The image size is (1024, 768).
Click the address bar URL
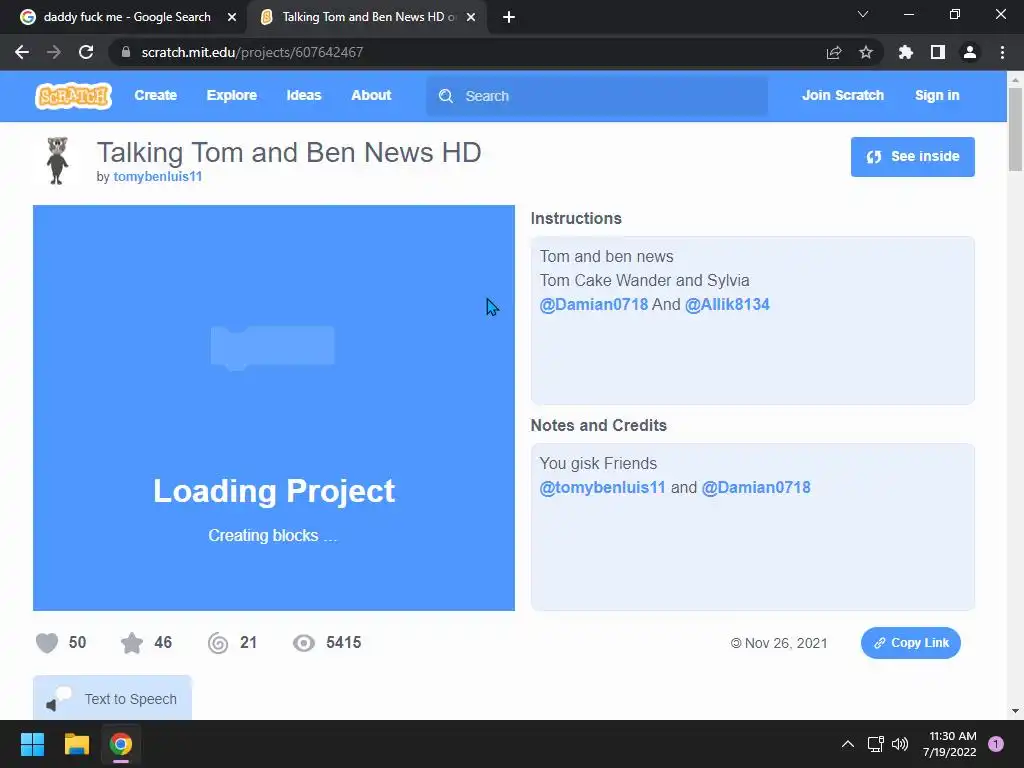click(x=252, y=52)
